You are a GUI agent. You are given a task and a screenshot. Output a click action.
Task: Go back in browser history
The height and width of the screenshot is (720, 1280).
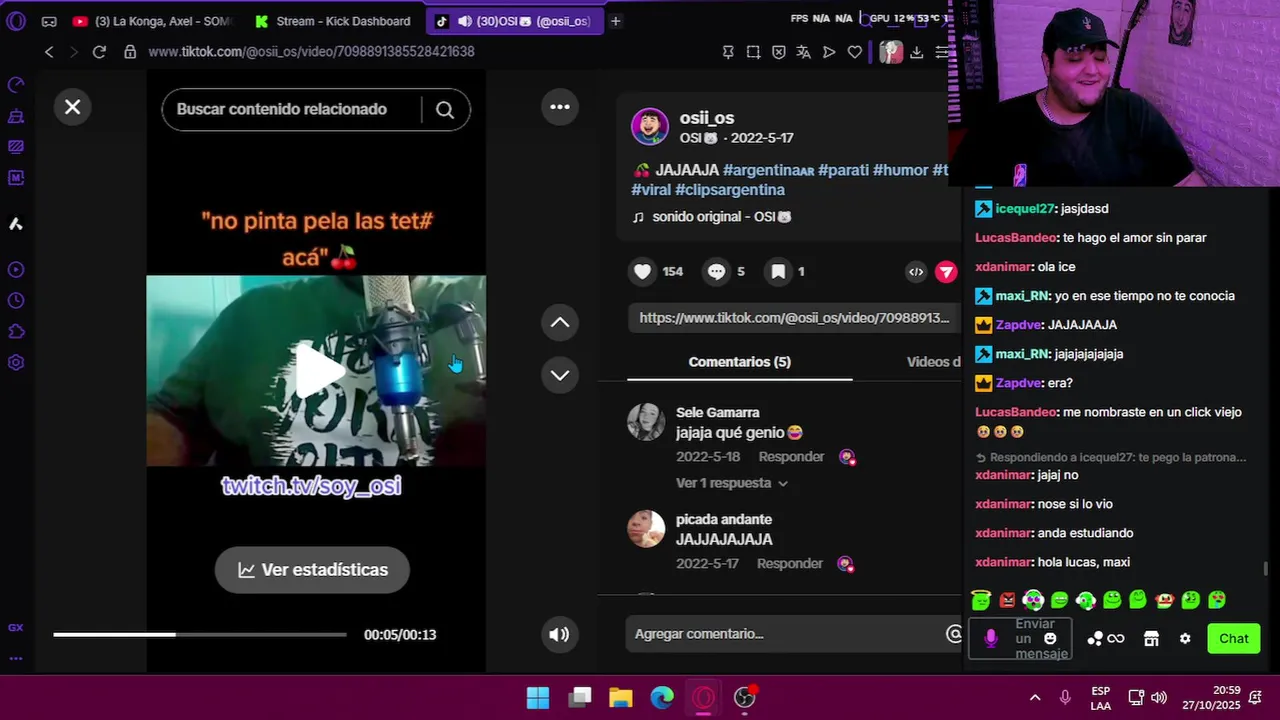pyautogui.click(x=49, y=52)
